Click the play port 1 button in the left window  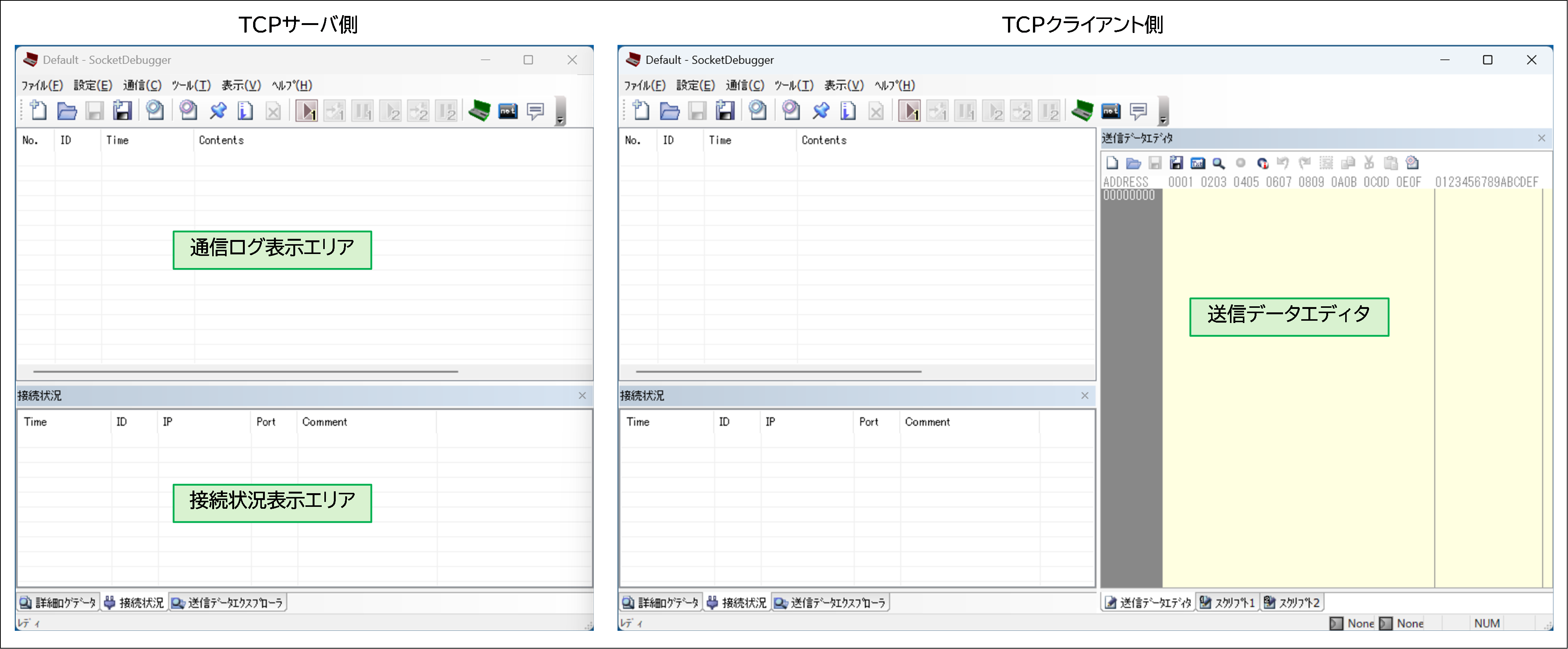tap(306, 111)
